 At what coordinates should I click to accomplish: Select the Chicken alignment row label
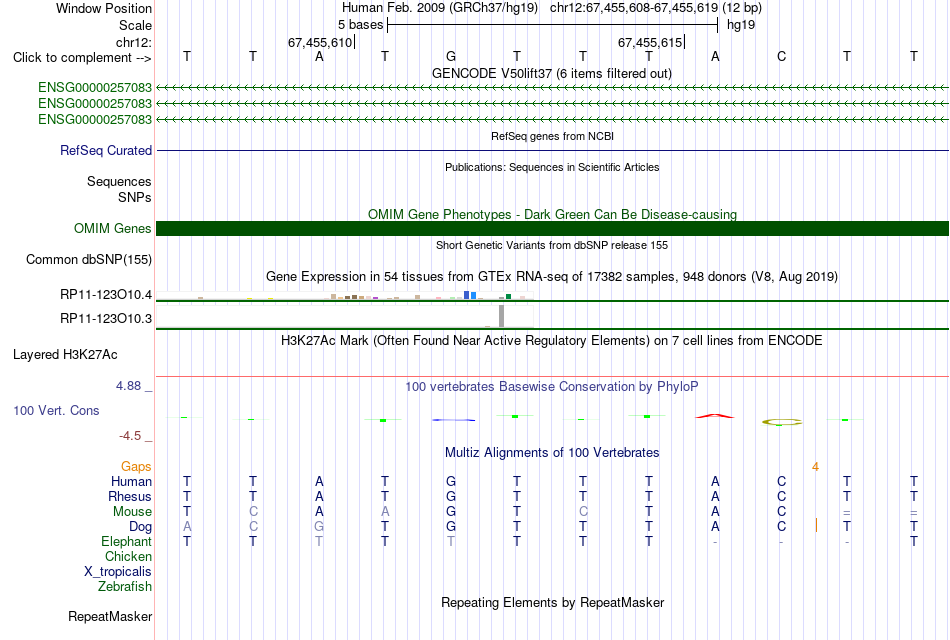[128, 556]
